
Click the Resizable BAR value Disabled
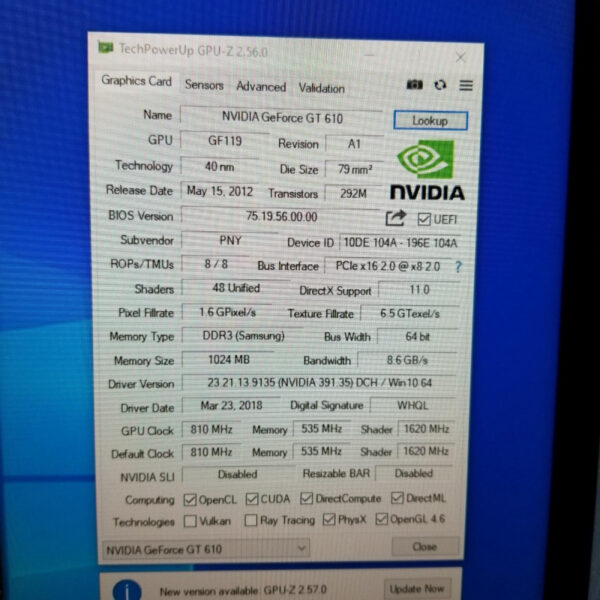click(414, 473)
